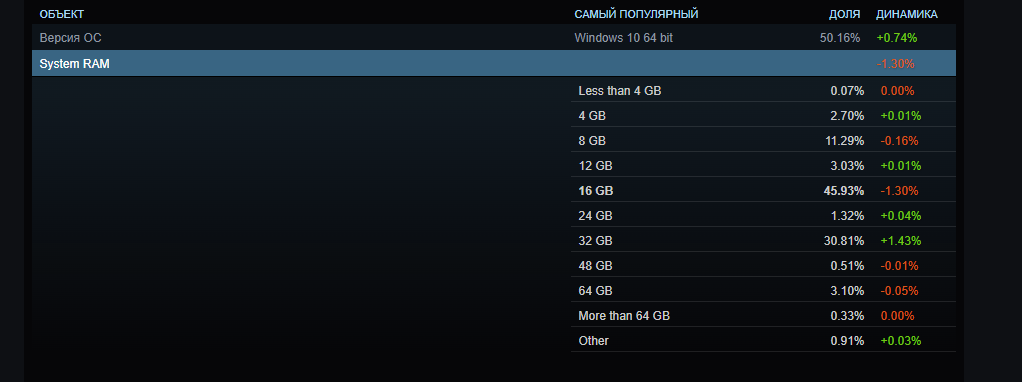1022x382 pixels.
Task: Select the 8 GB entry
Action: pos(763,140)
